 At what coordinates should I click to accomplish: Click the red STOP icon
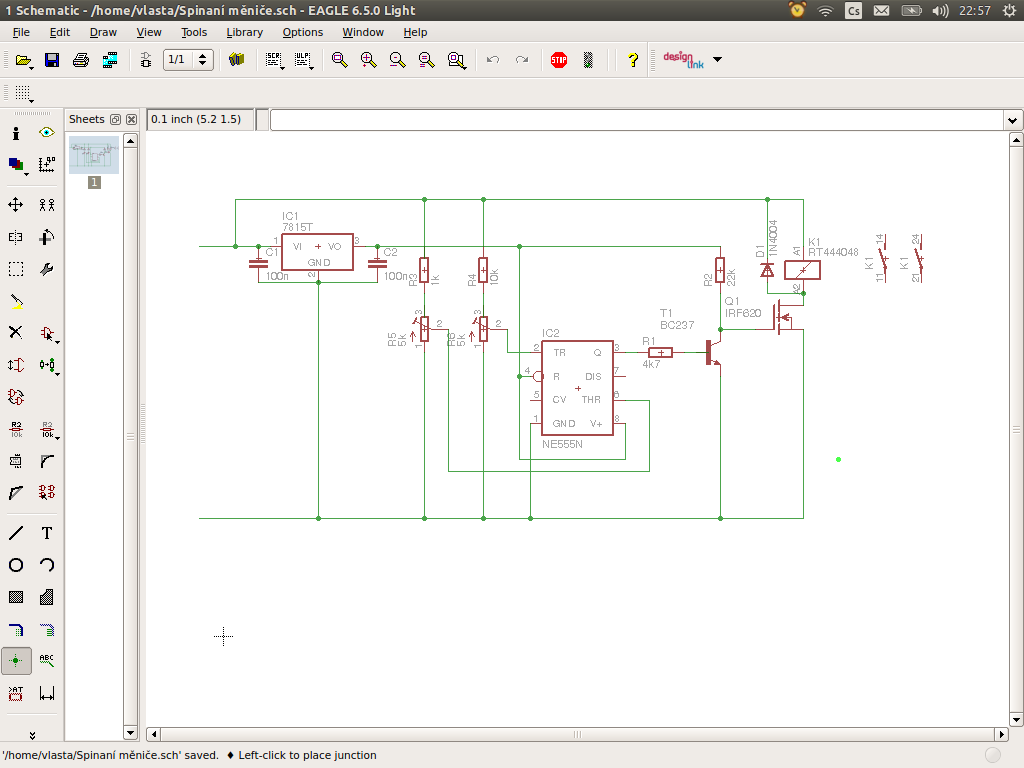coord(559,60)
